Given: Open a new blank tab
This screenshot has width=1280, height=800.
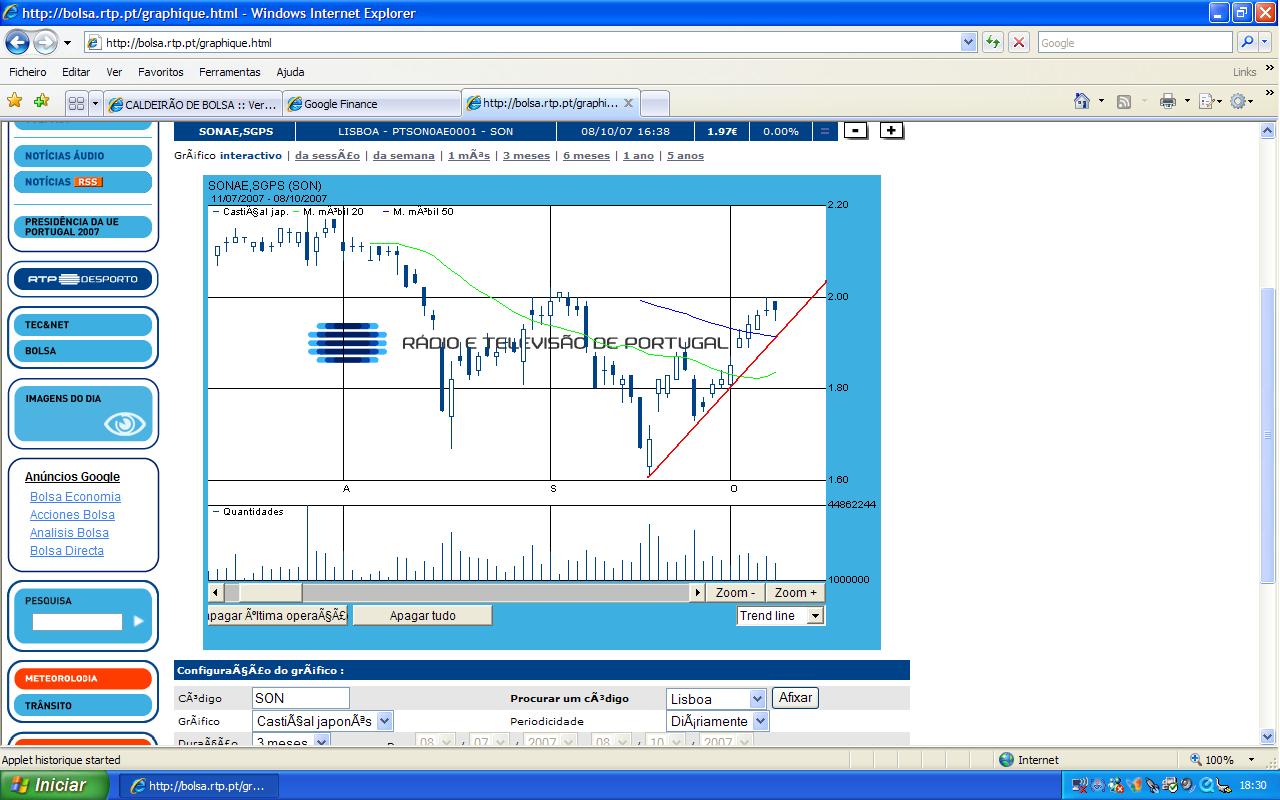Looking at the screenshot, I should coord(655,104).
